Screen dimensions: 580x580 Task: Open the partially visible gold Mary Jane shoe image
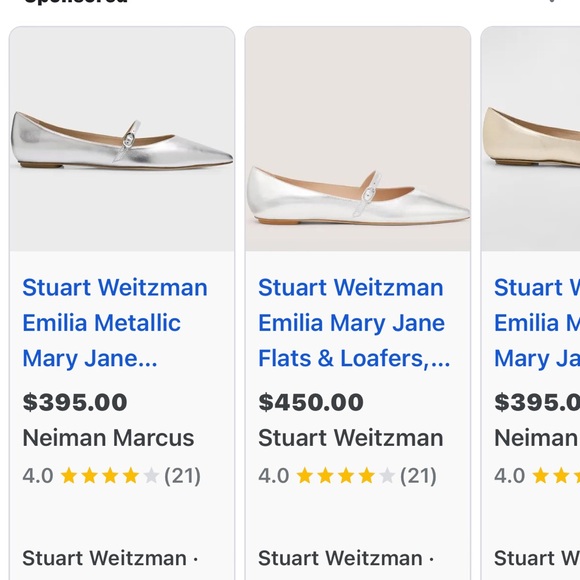coord(531,139)
